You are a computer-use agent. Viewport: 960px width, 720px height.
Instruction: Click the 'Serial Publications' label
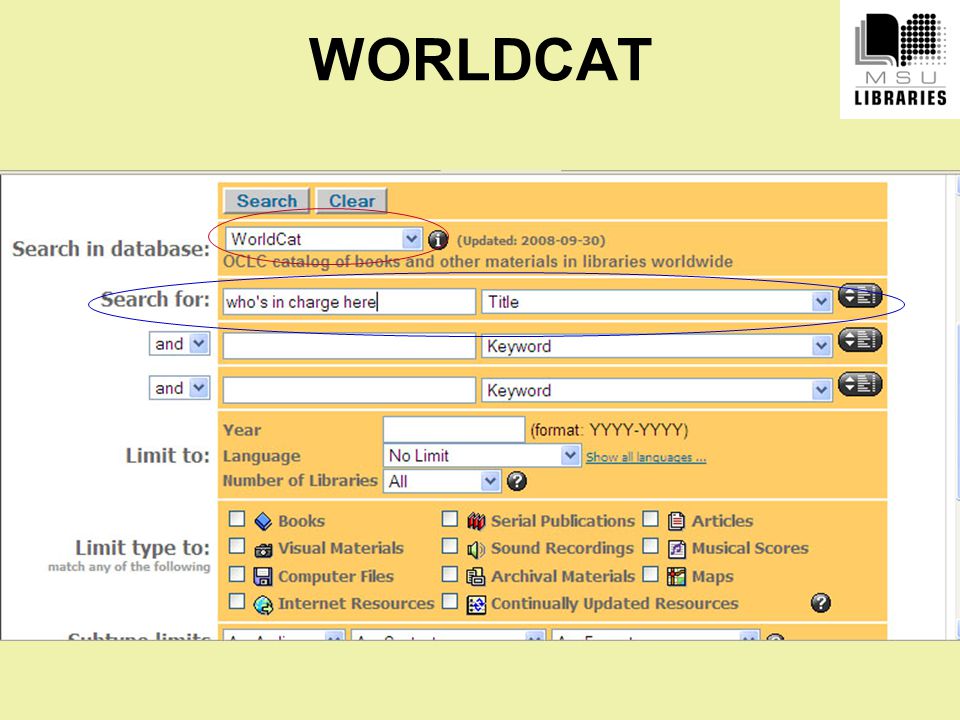[x=563, y=521]
